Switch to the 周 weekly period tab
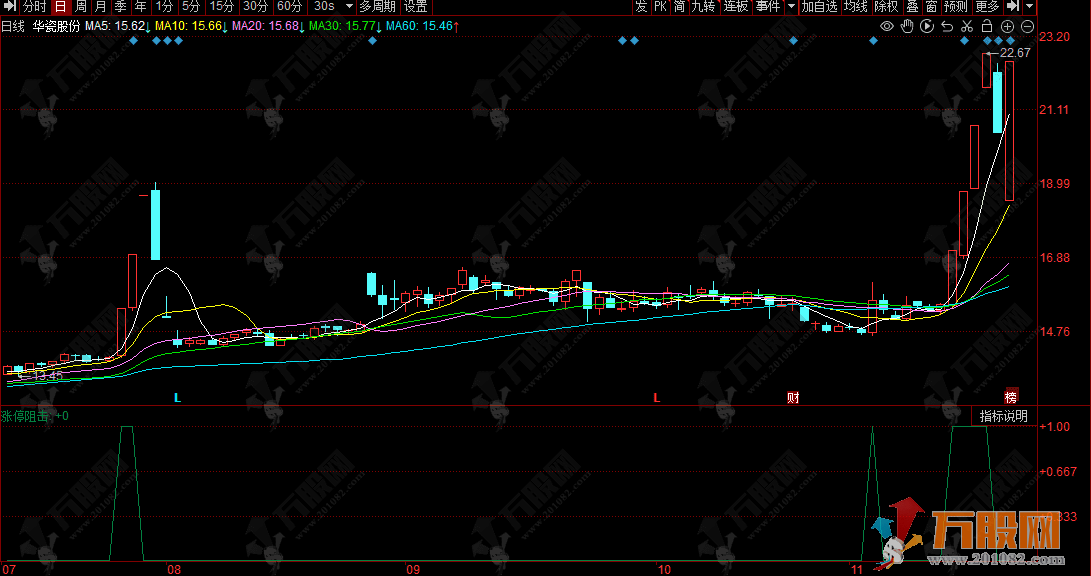 tap(80, 7)
